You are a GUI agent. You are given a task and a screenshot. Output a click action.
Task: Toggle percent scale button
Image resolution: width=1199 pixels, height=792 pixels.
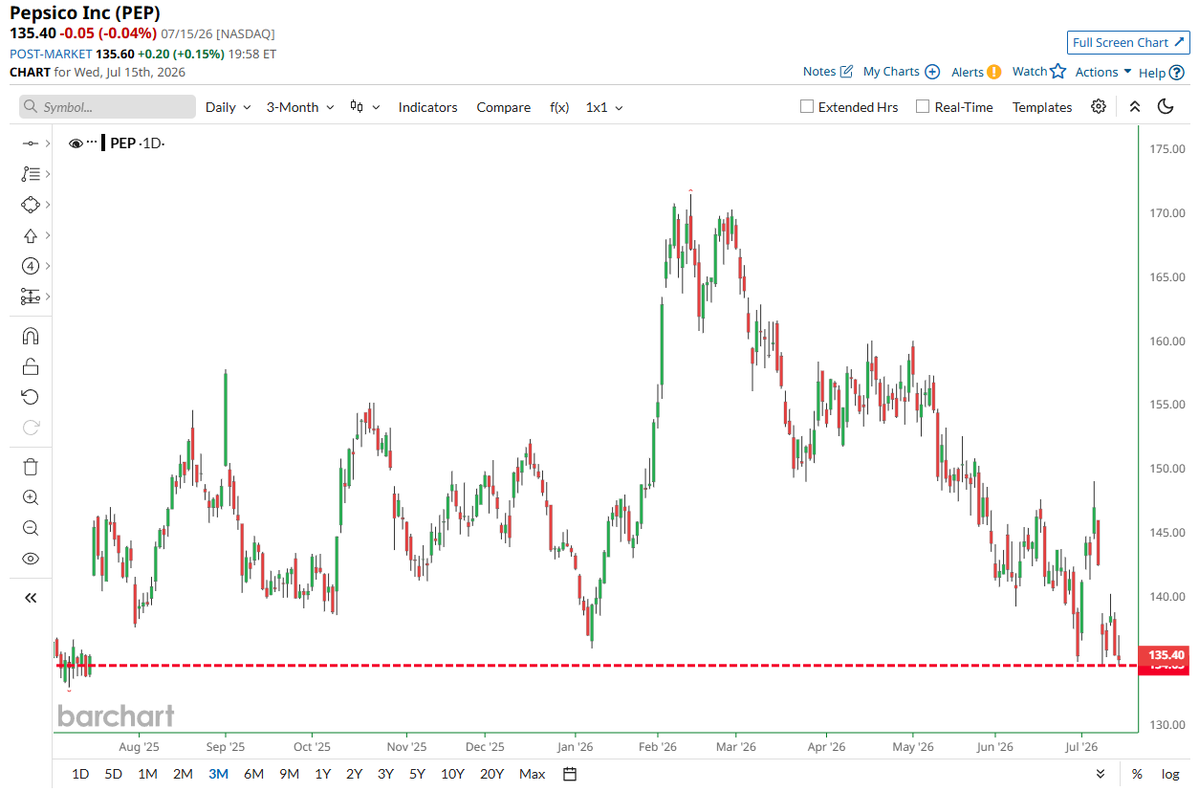tap(1137, 774)
